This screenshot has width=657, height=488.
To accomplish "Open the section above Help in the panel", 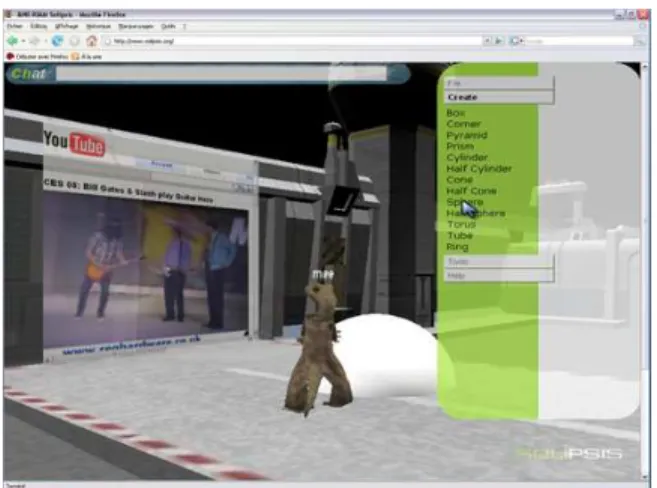I will (x=499, y=261).
